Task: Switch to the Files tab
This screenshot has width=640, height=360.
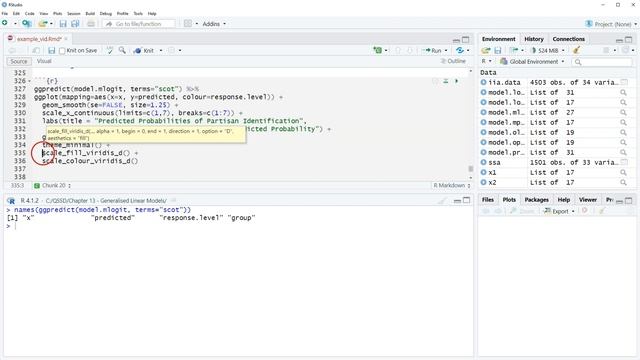Action: [x=488, y=200]
